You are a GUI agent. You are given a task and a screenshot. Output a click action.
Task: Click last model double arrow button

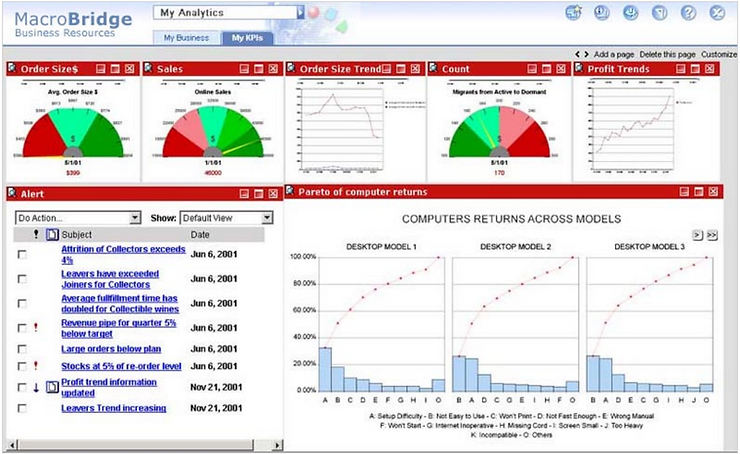coord(712,235)
